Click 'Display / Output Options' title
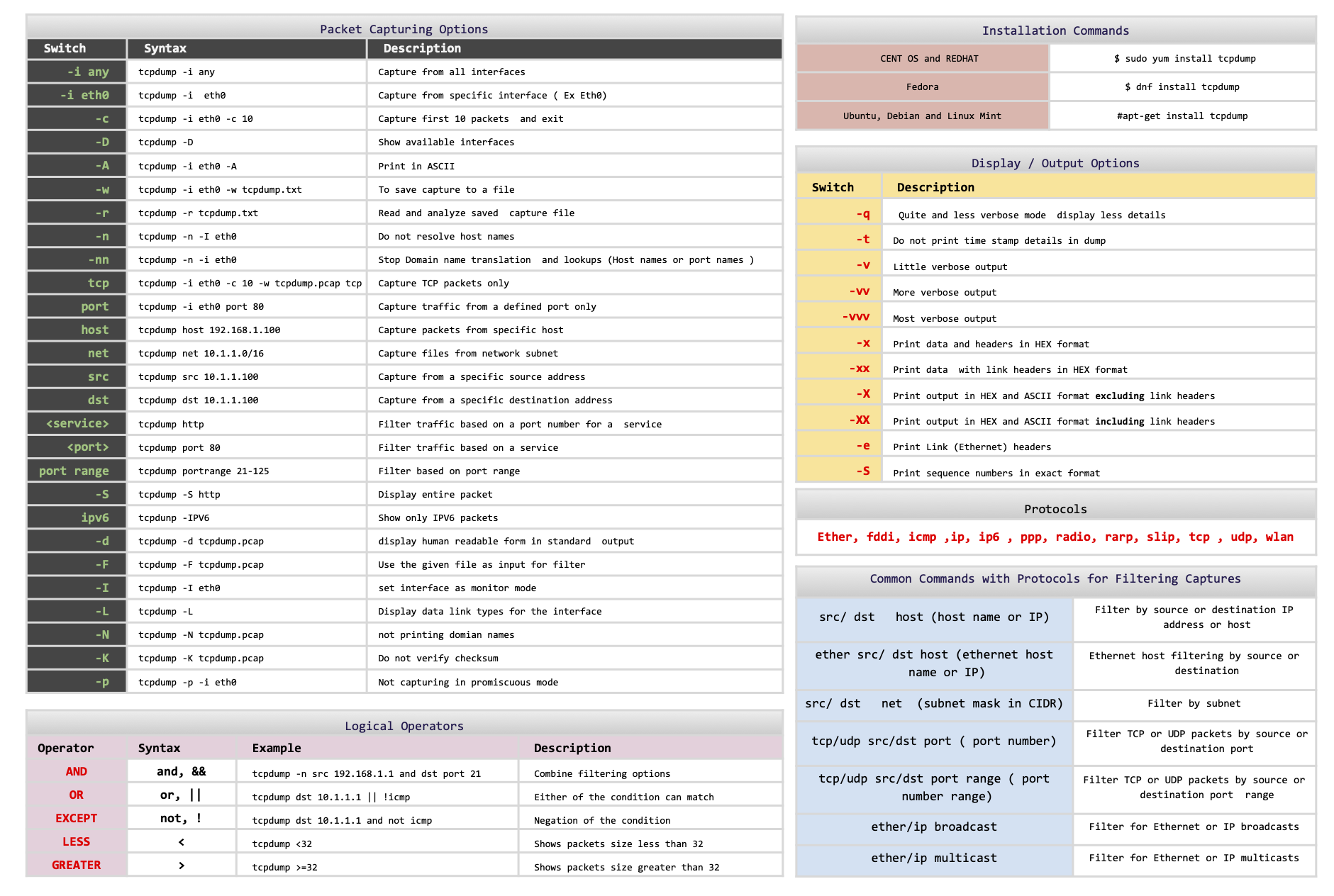The width and height of the screenshot is (1334, 896). pos(1055,163)
